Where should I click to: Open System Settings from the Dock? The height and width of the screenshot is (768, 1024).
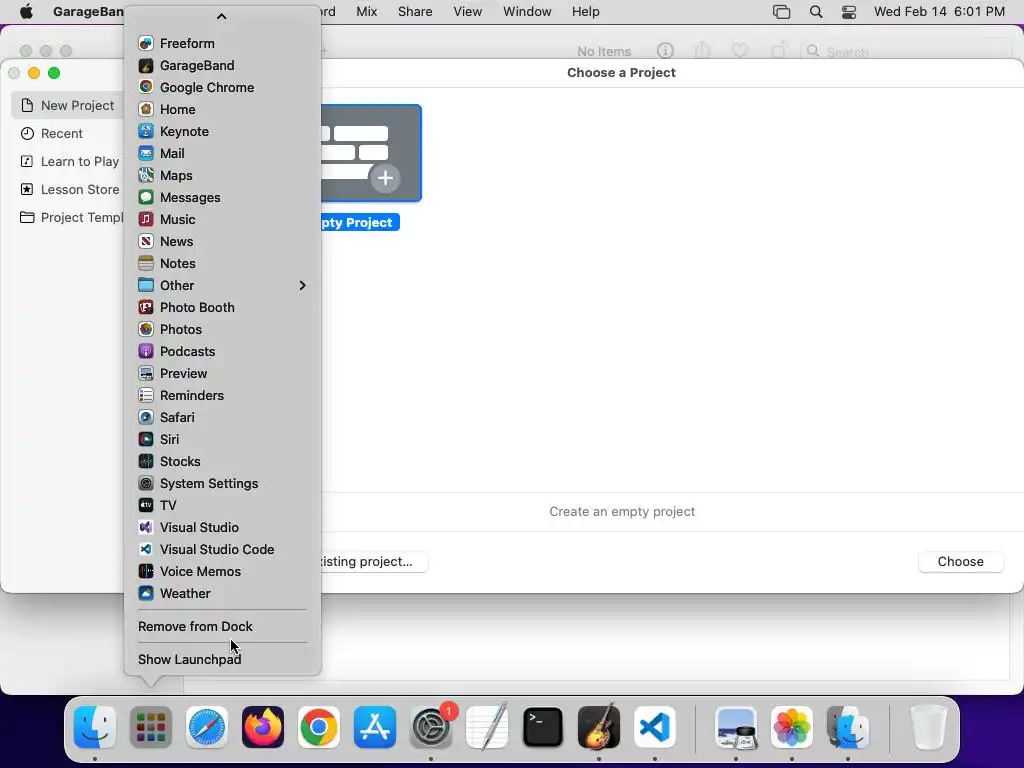pyautogui.click(x=431, y=727)
